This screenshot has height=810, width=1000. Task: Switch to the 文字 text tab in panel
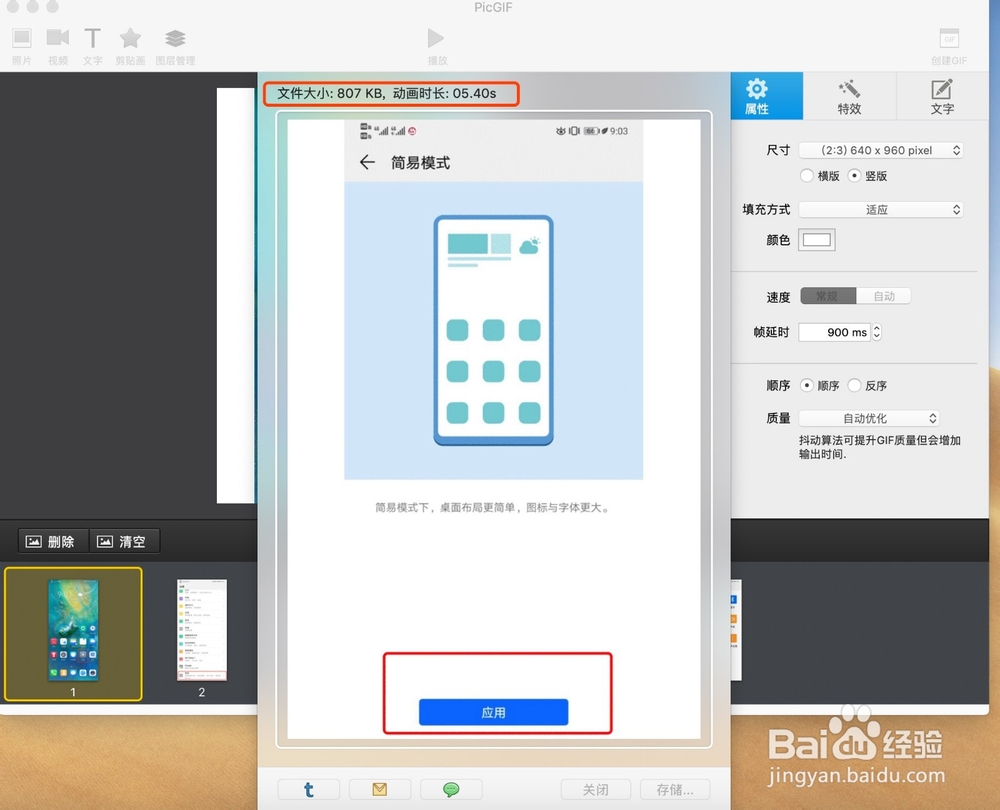[942, 96]
